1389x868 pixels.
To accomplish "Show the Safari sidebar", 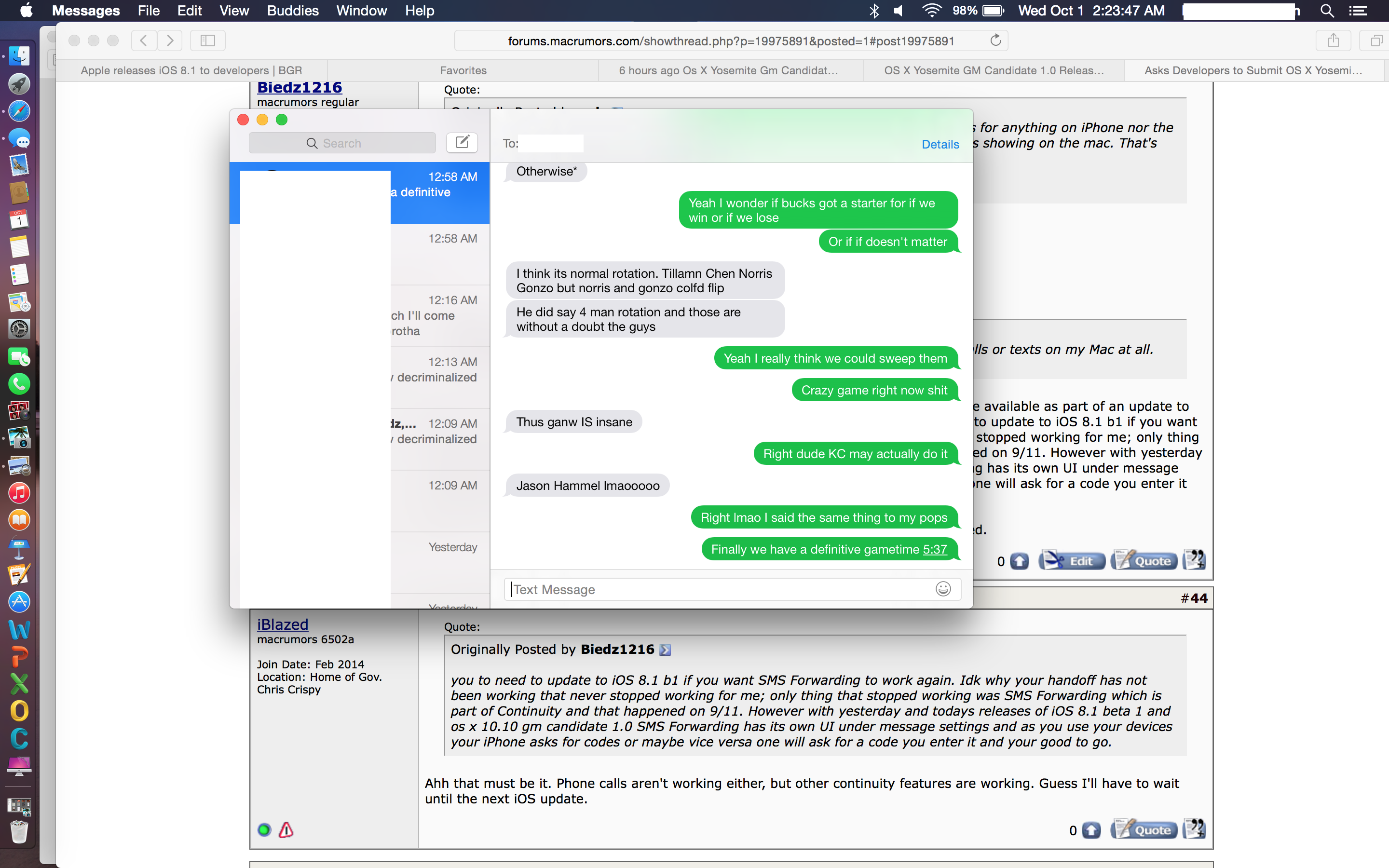I will click(208, 40).
